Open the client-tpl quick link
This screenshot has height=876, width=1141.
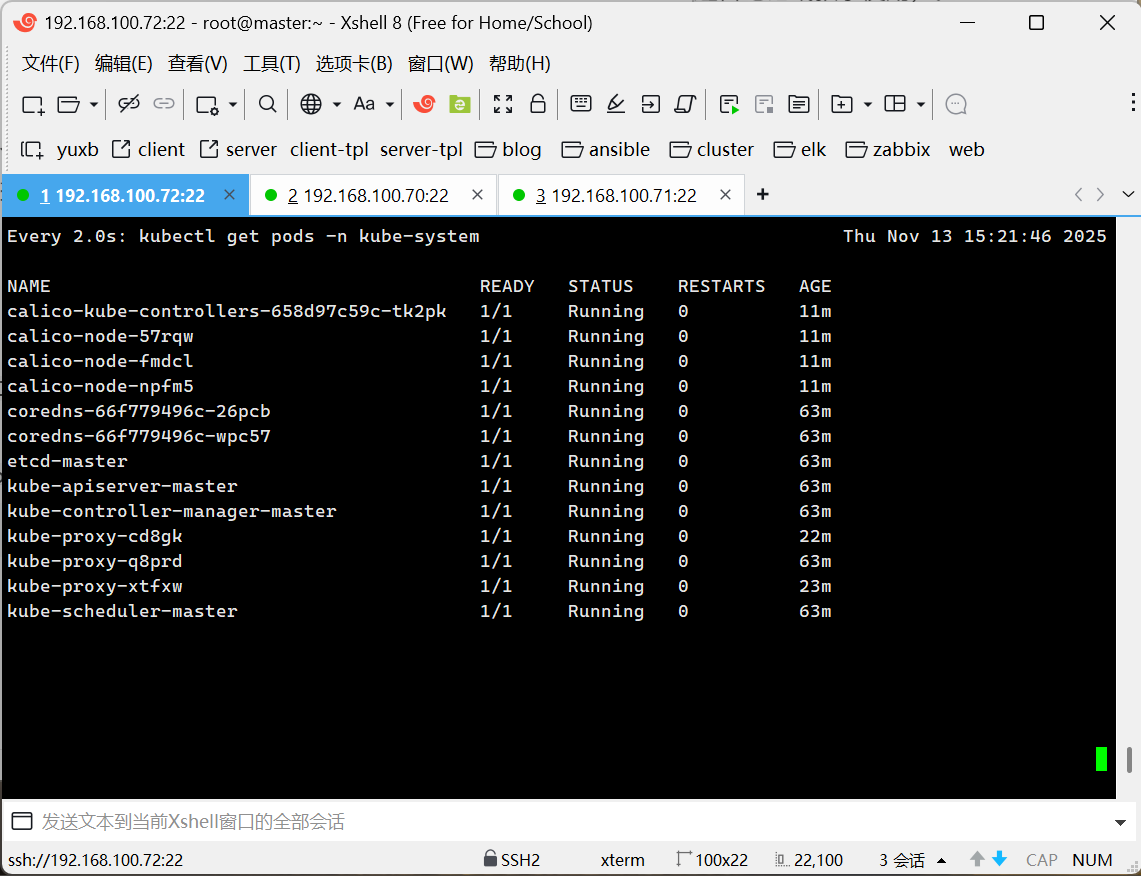329,150
